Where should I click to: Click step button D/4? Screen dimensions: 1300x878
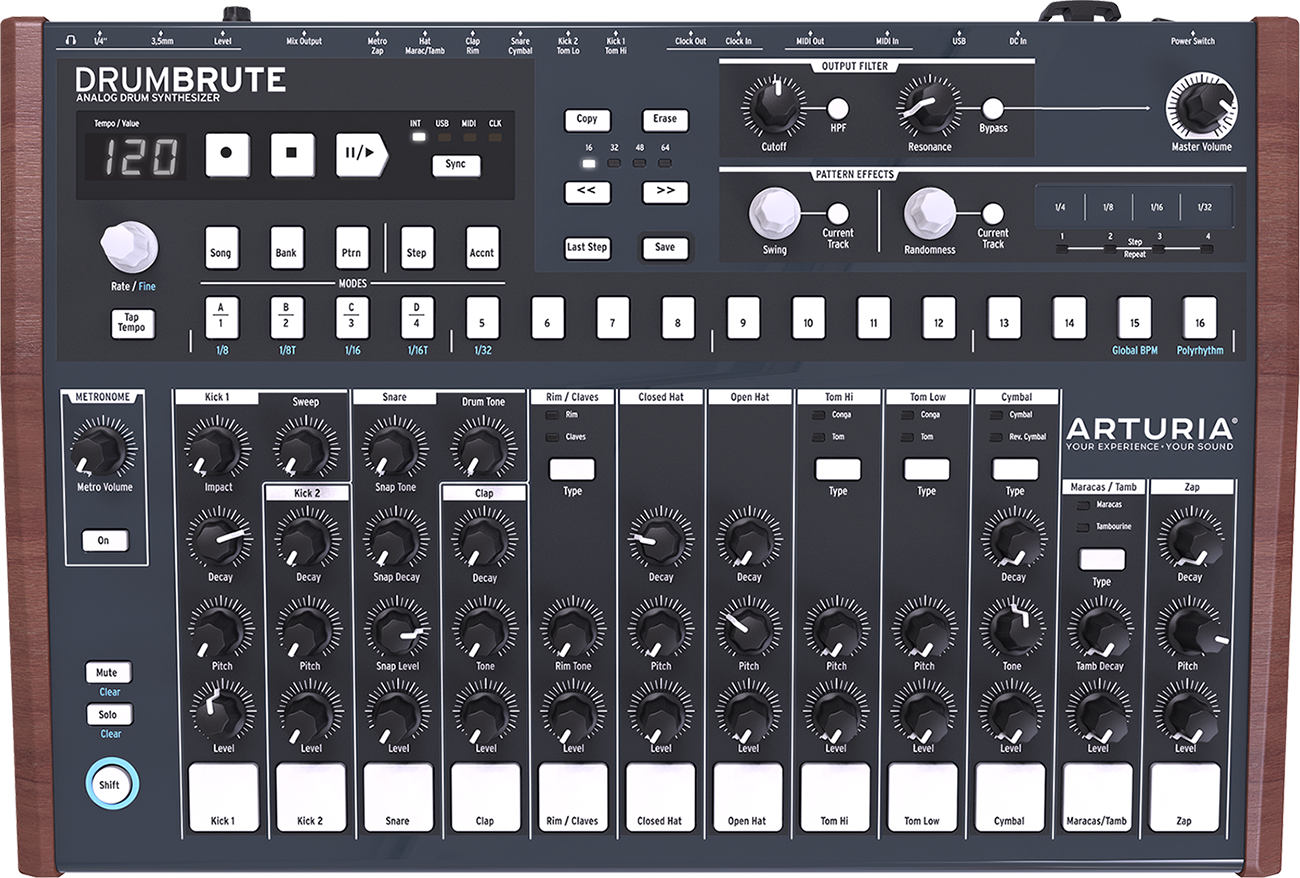417,318
